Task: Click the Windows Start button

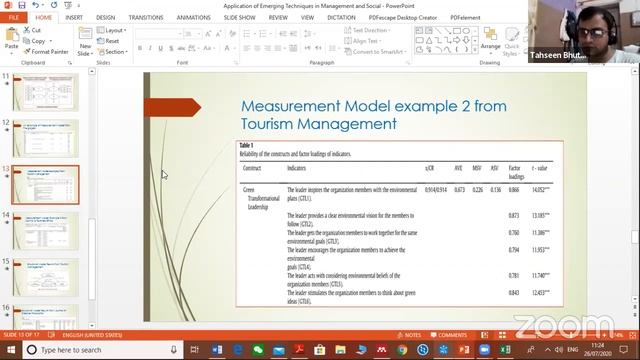Action: 11,350
